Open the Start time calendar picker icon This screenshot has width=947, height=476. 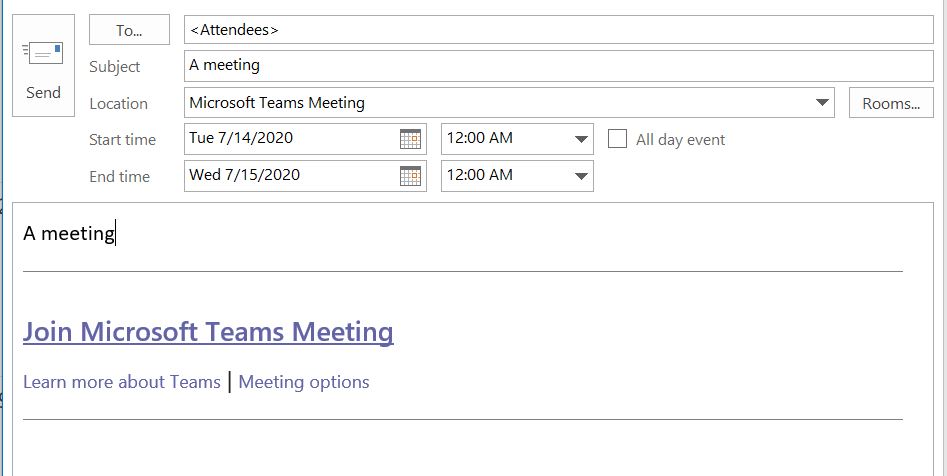(410, 139)
